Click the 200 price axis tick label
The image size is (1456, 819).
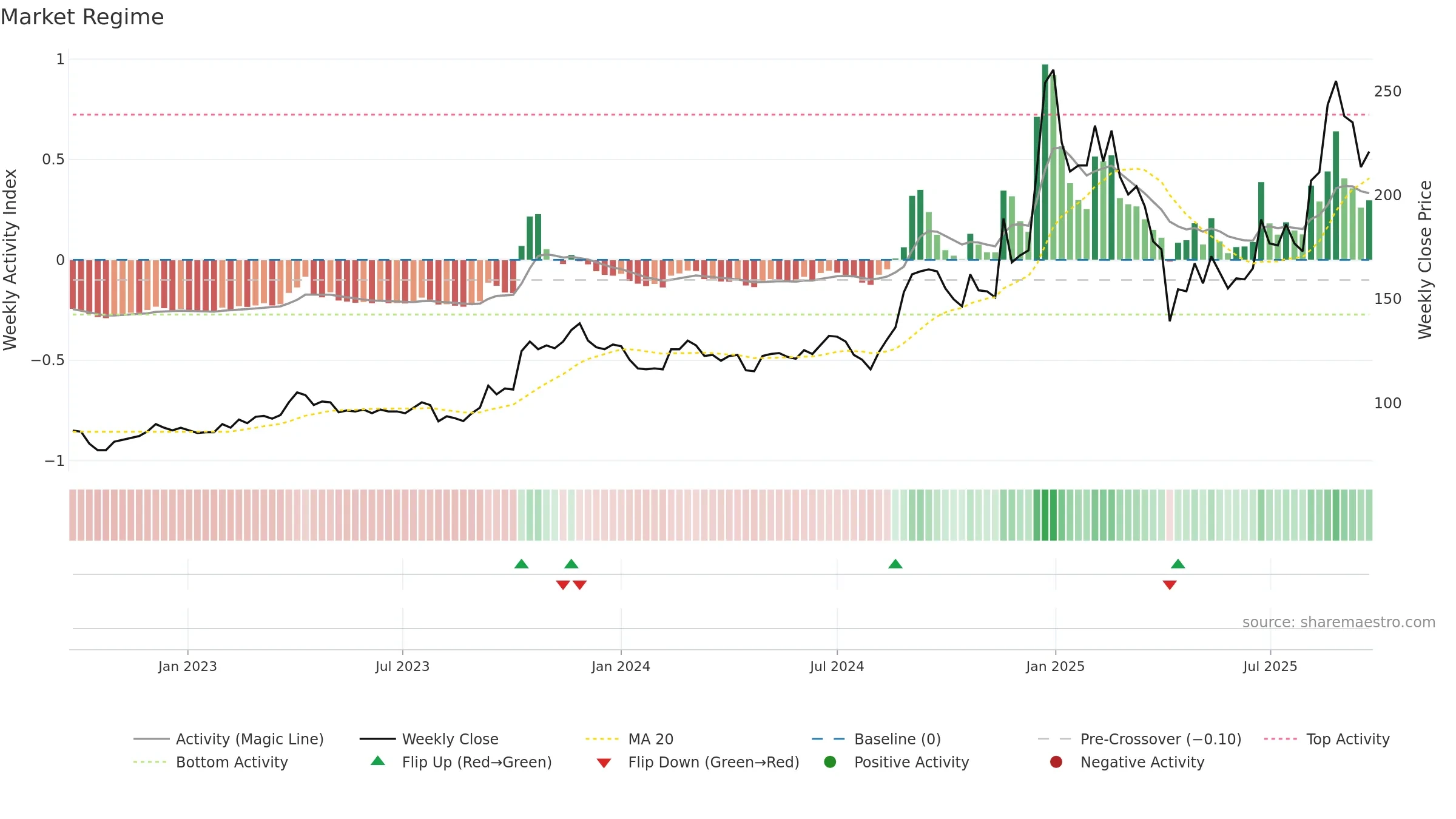(1387, 195)
